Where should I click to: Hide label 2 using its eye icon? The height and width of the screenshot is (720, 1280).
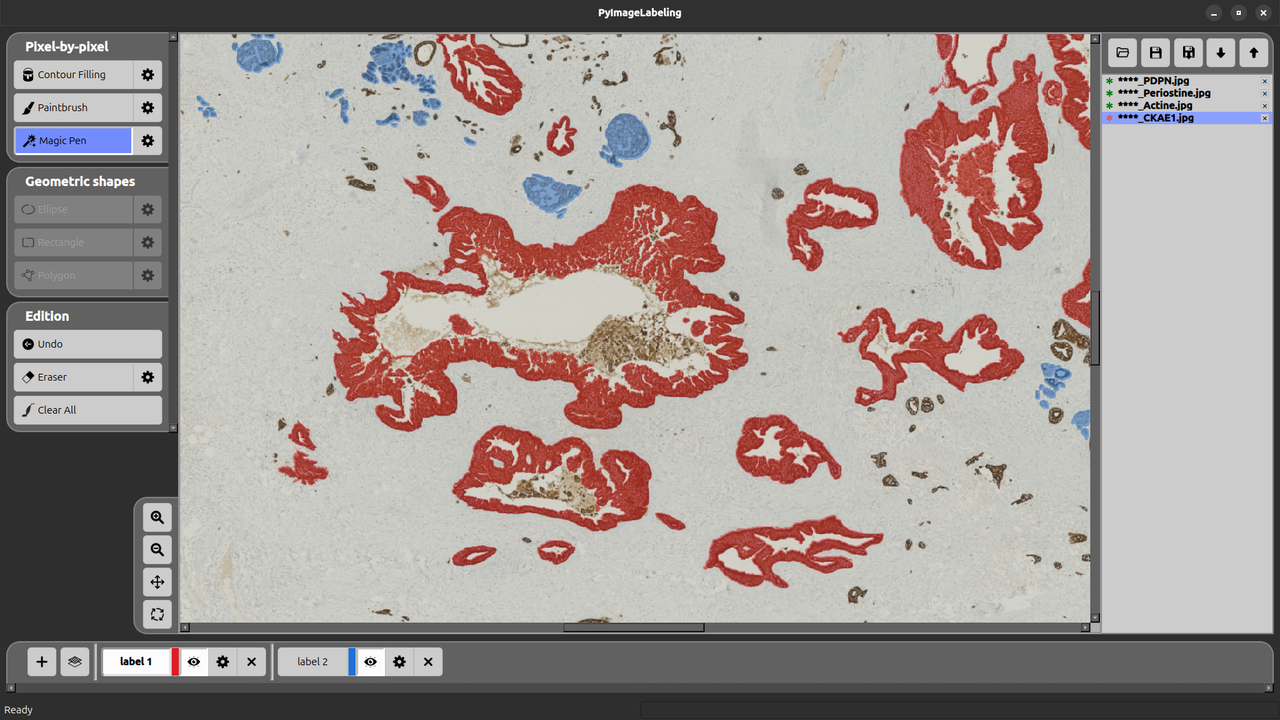tap(371, 662)
